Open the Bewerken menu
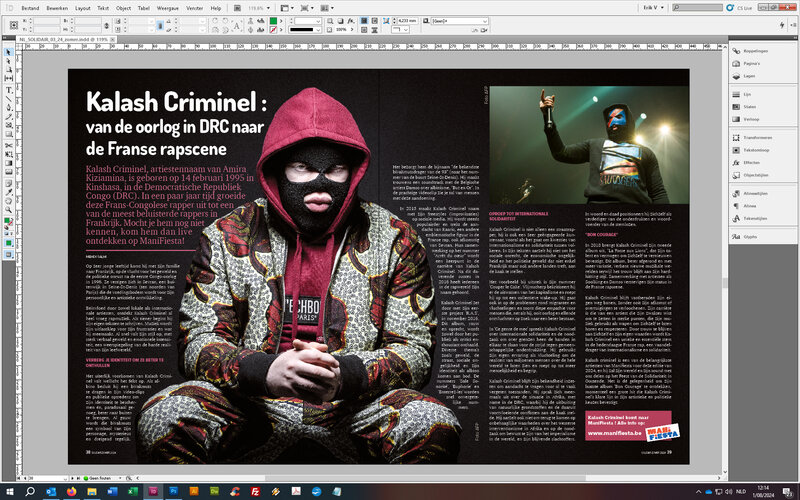The height and width of the screenshot is (500, 800). 57,8
